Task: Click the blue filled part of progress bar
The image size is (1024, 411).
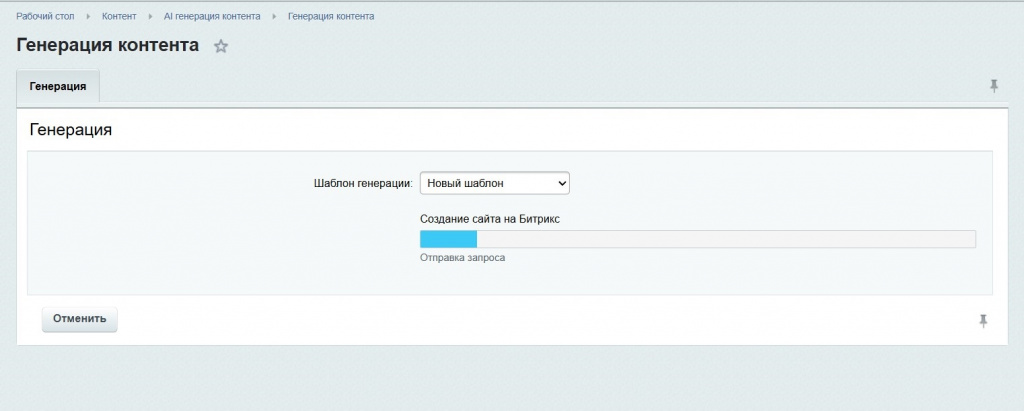Action: [x=448, y=239]
